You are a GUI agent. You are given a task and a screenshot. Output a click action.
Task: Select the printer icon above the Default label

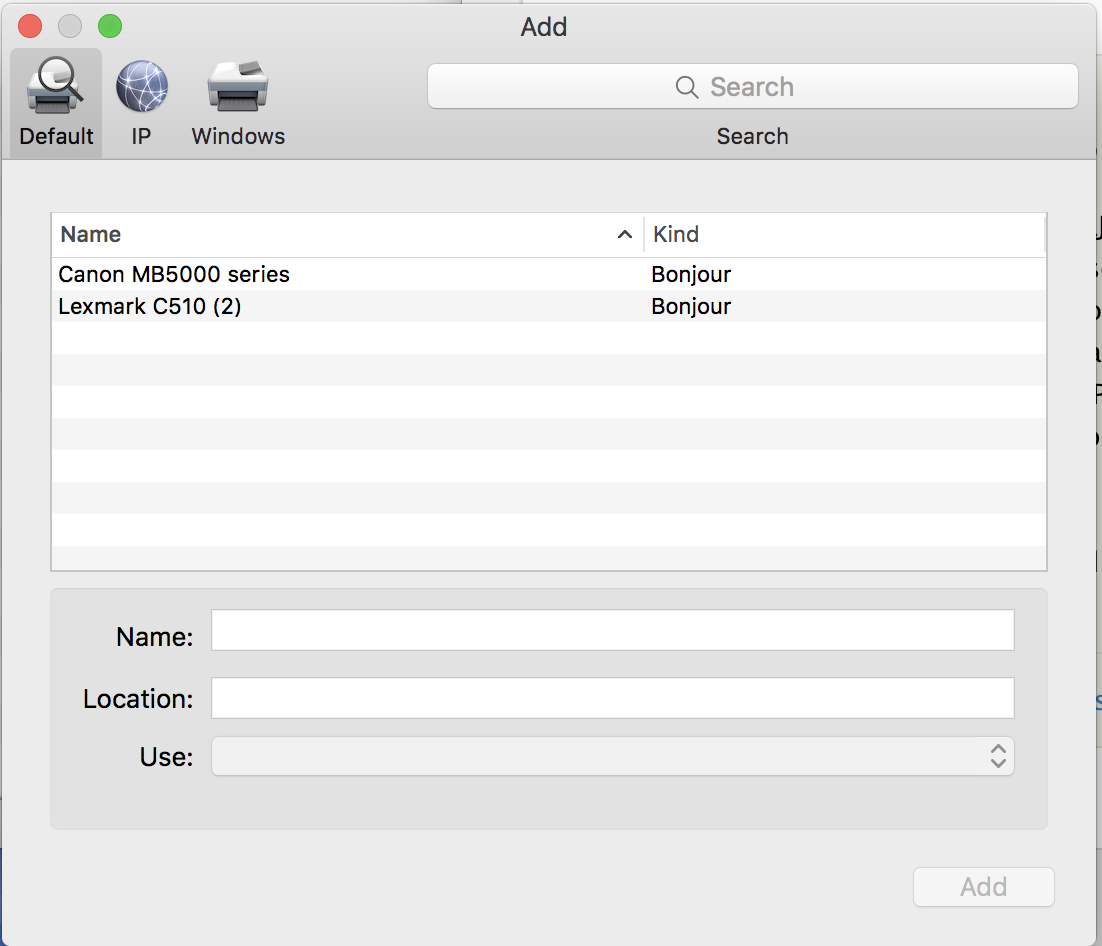coord(55,85)
